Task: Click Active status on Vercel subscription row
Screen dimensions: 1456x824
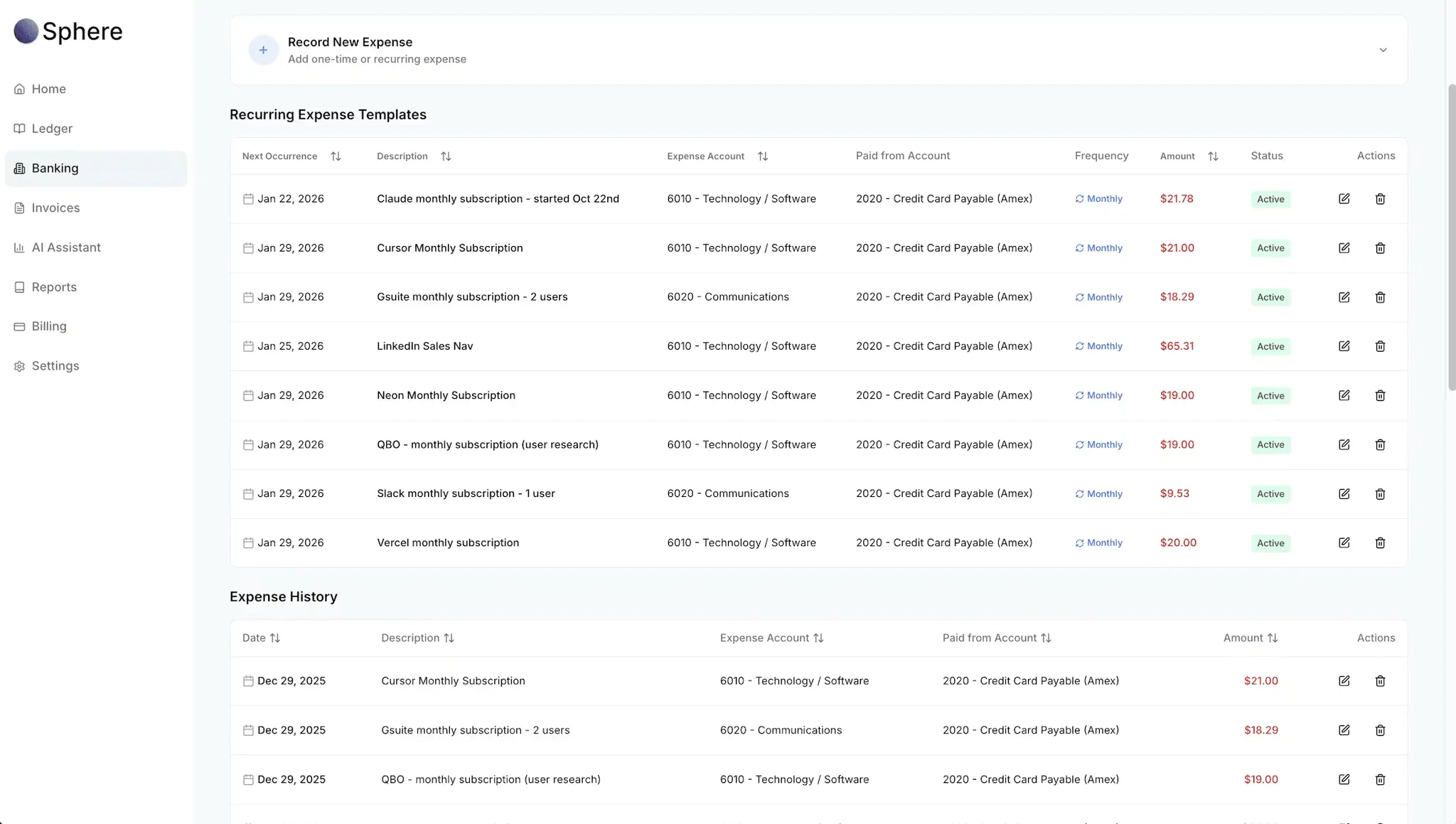Action: click(x=1270, y=543)
